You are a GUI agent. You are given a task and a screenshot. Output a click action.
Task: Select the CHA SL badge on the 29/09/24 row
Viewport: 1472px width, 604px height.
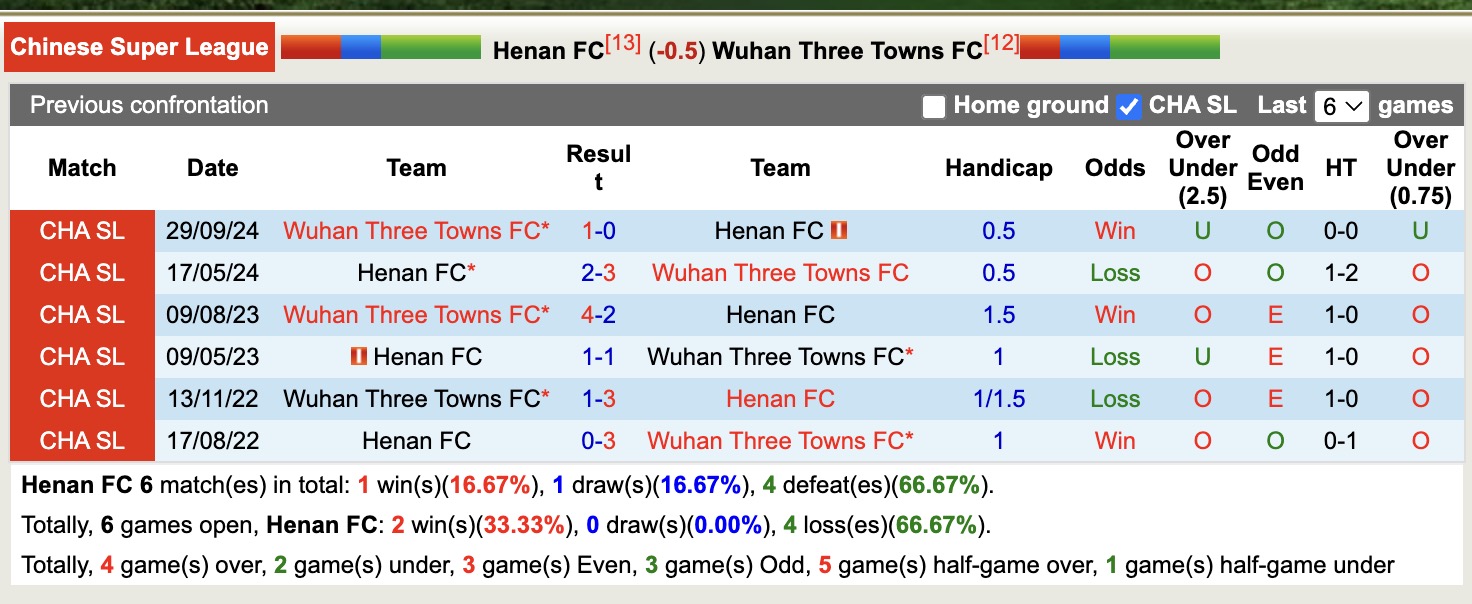[81, 230]
